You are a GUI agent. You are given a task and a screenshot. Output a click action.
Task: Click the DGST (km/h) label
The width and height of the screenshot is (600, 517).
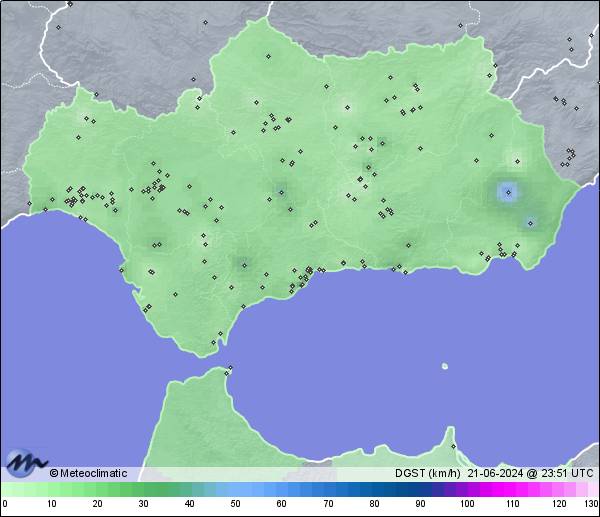(x=427, y=473)
